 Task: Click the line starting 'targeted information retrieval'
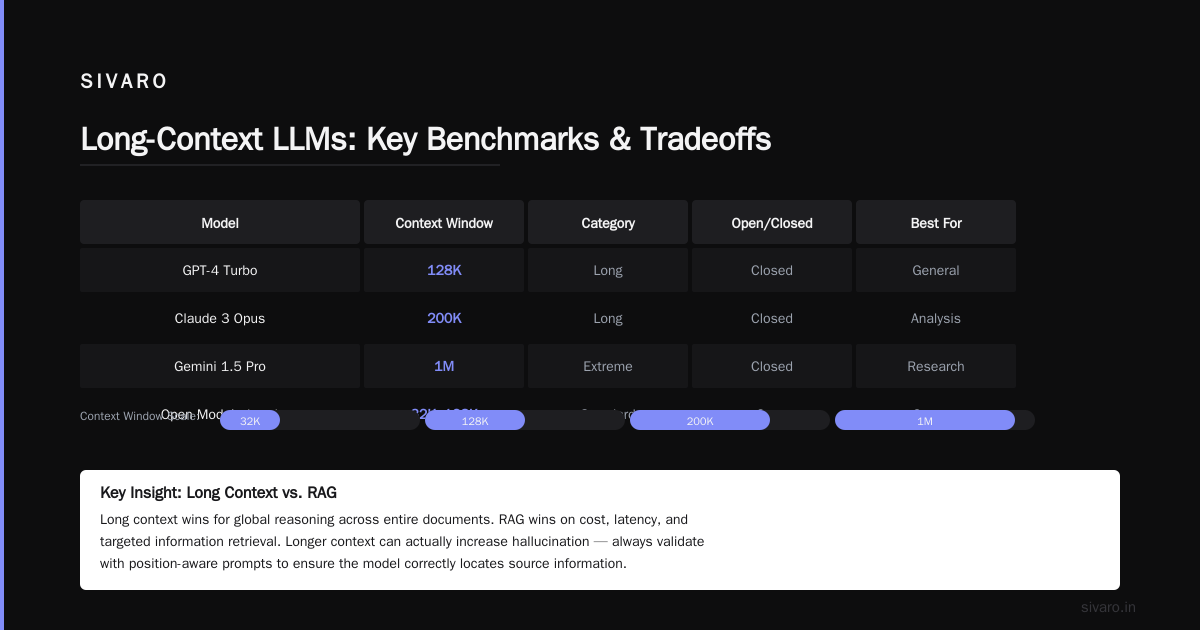tap(402, 541)
